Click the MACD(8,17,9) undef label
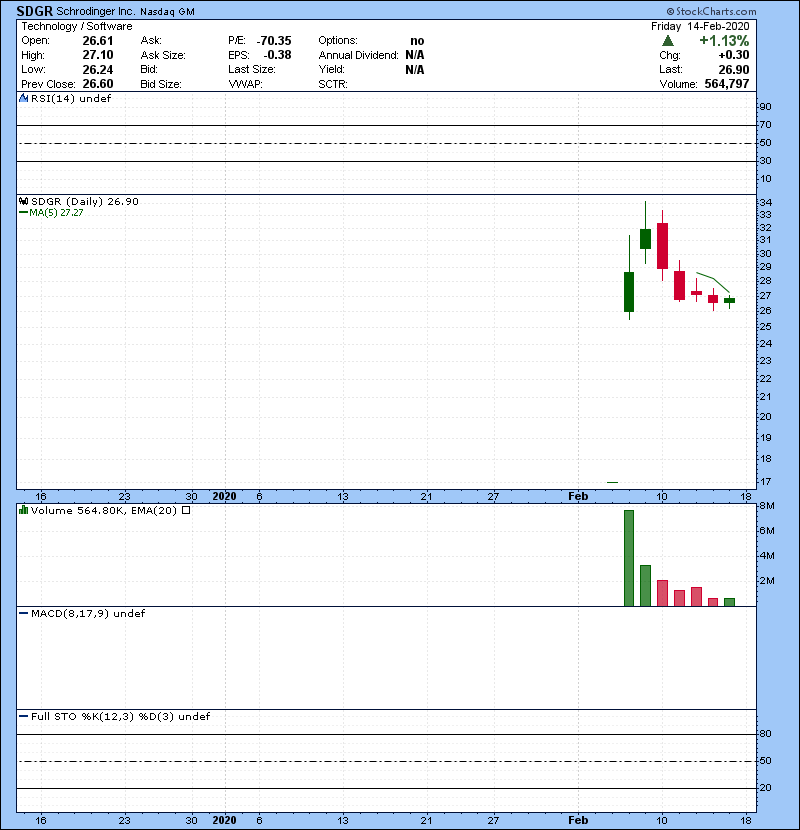This screenshot has width=800, height=830. click(88, 613)
